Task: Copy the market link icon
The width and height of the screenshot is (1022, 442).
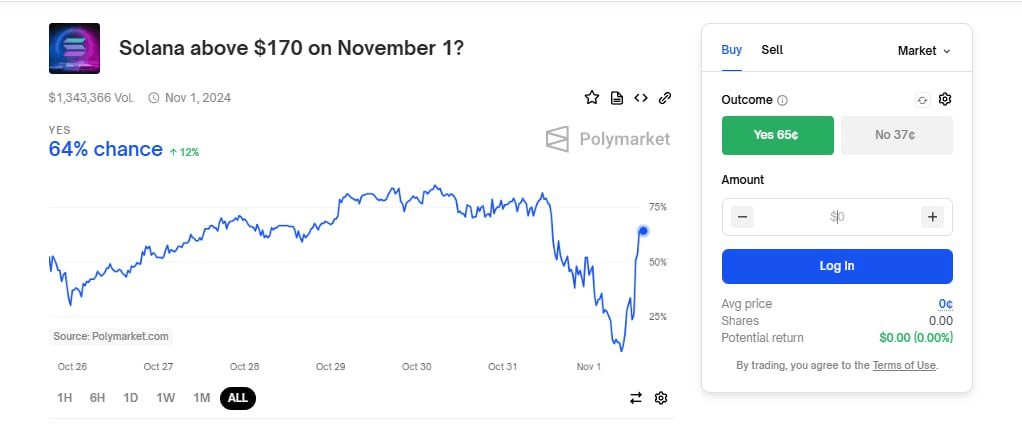Action: pos(665,98)
